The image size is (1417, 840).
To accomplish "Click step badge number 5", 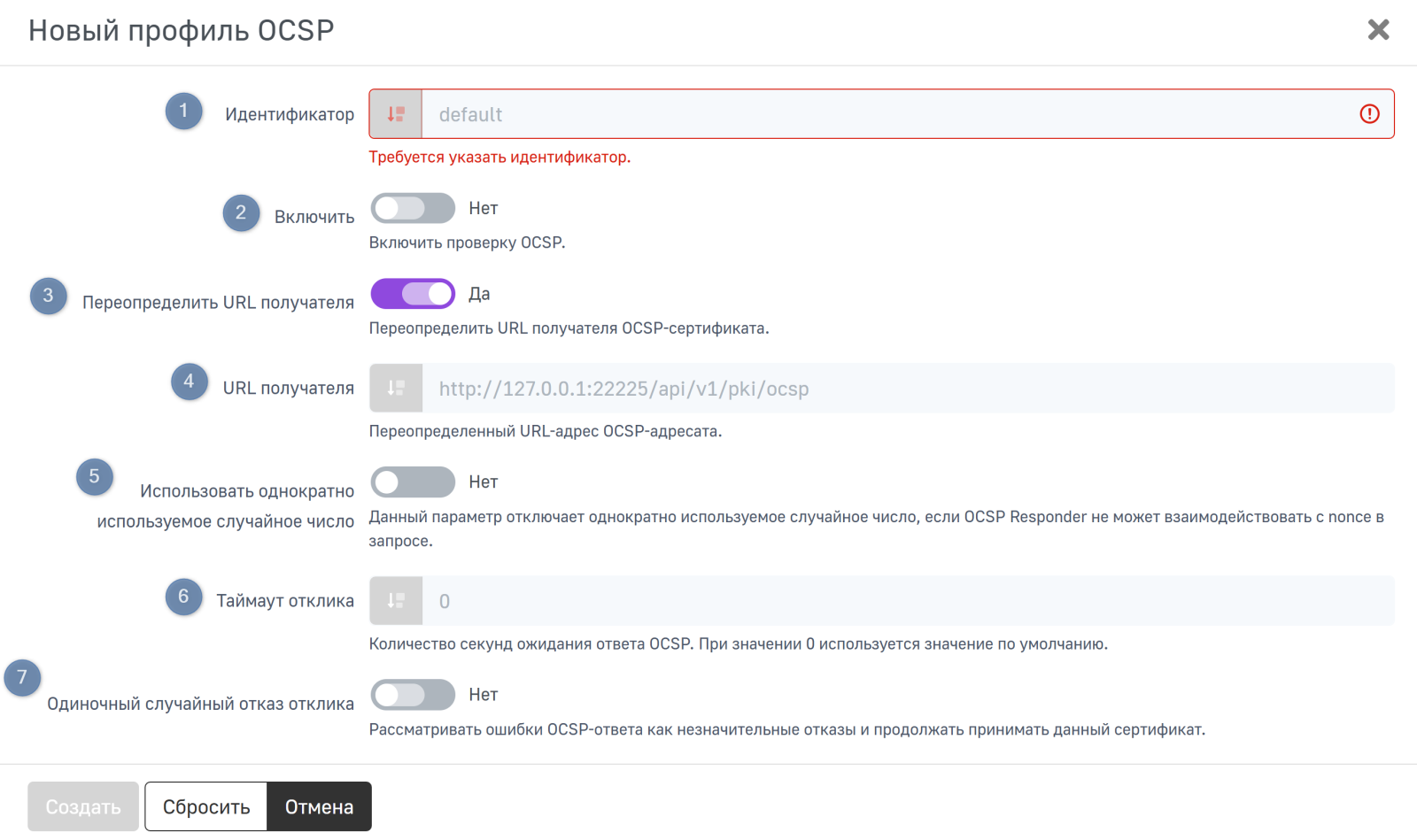I will (x=95, y=476).
